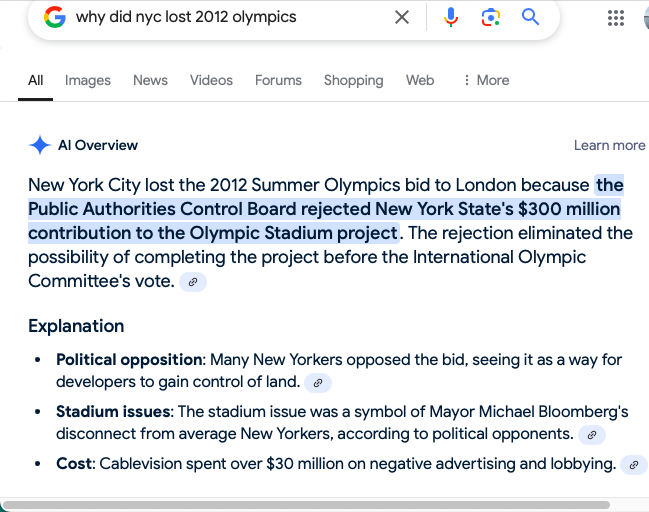Open the Videos results tab
This screenshot has height=512, width=649.
coord(211,80)
